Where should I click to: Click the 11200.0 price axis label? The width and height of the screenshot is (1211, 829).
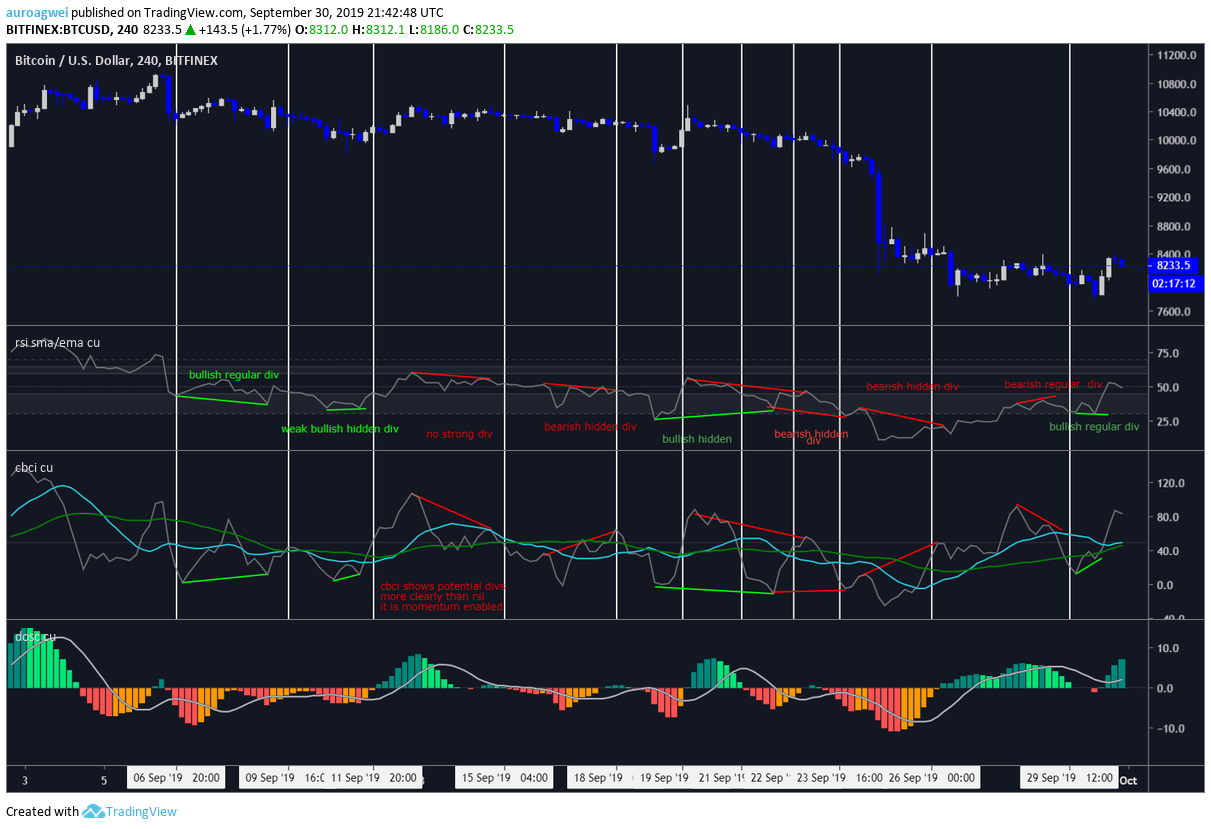1174,55
